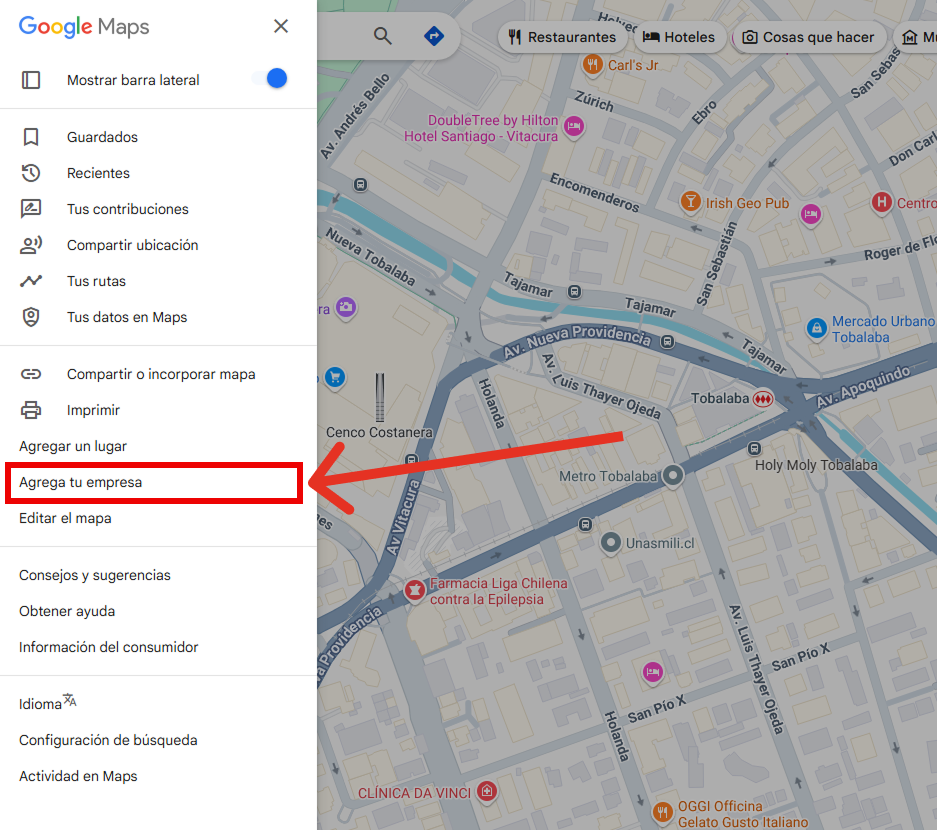Click the Tus datos en Maps shield icon
The width and height of the screenshot is (937, 830).
[x=31, y=317]
